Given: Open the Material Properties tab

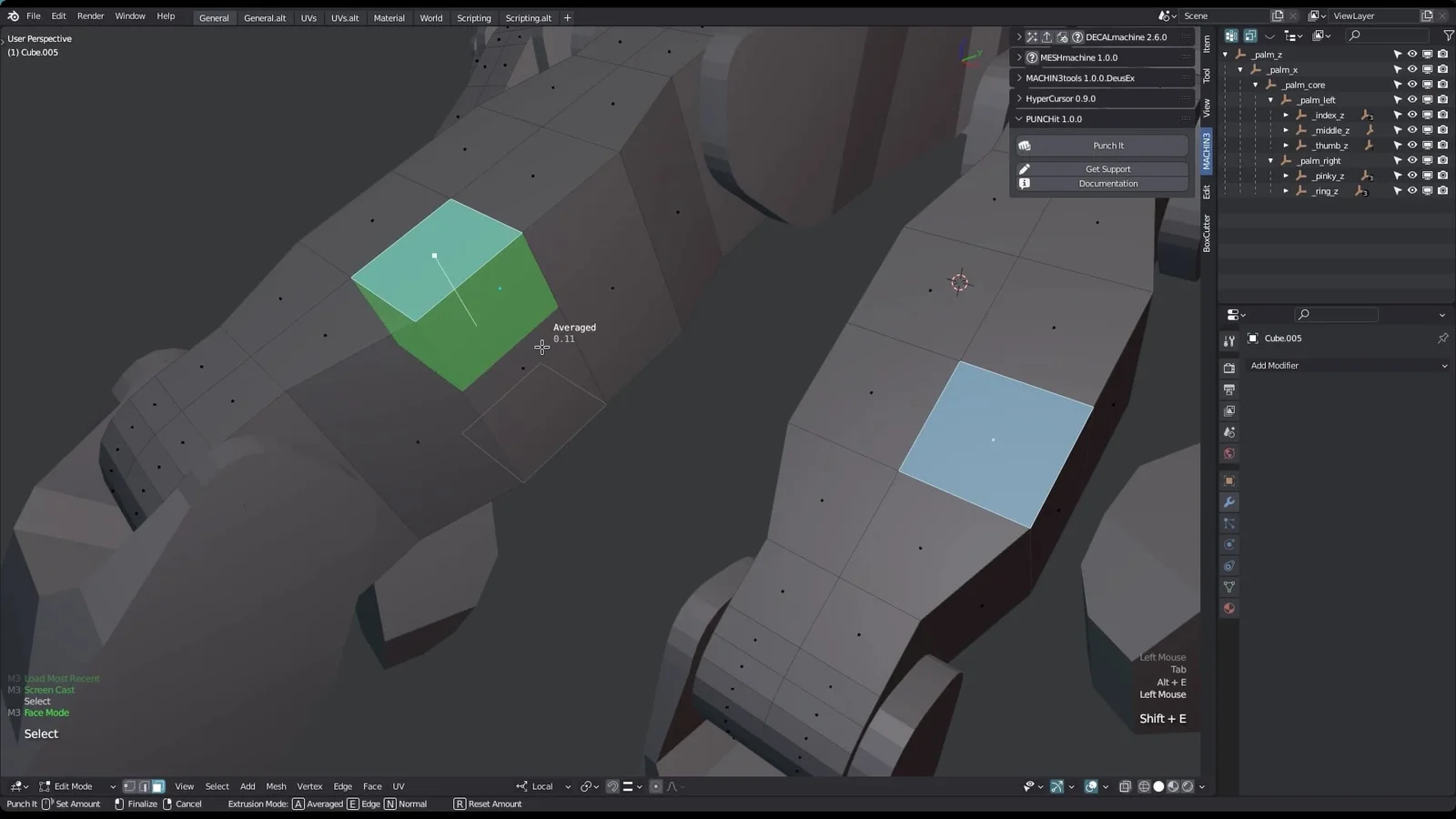Looking at the screenshot, I should (1229, 608).
